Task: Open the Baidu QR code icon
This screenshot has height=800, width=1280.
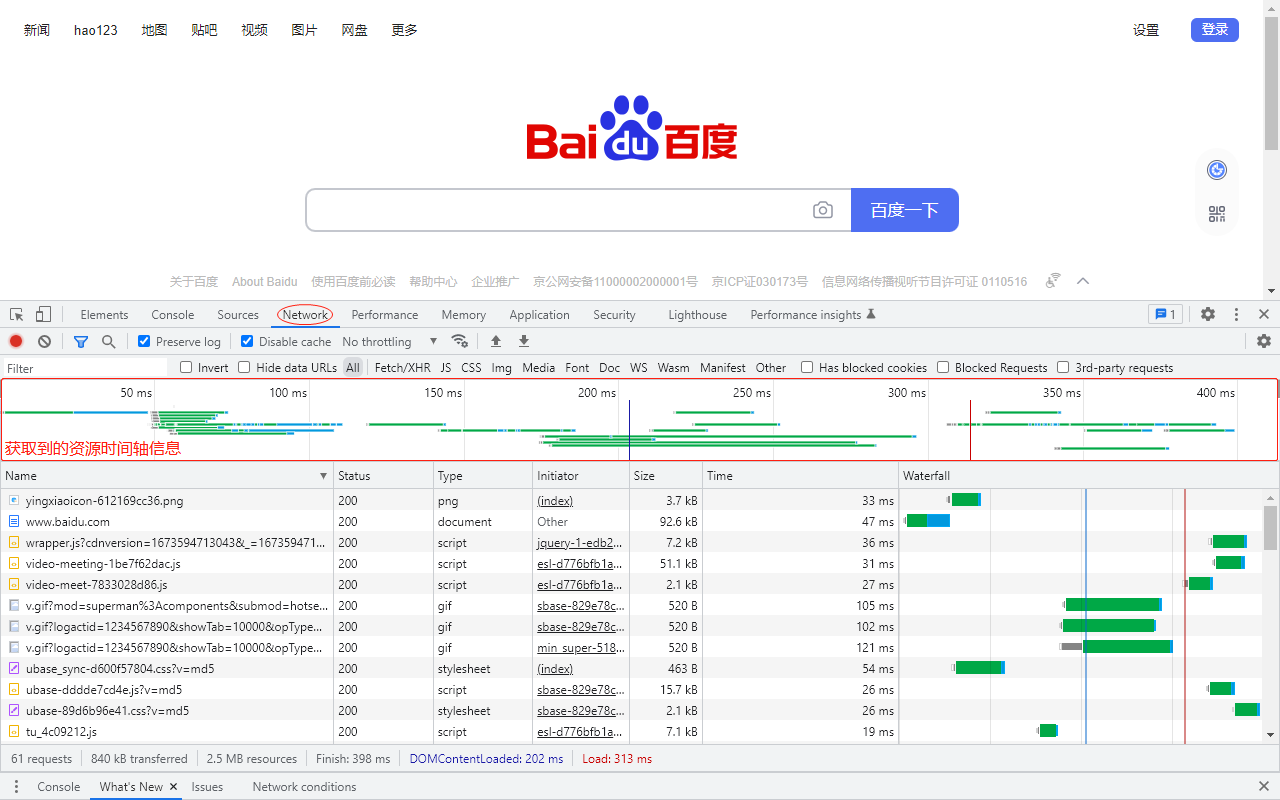Action: tap(1217, 213)
